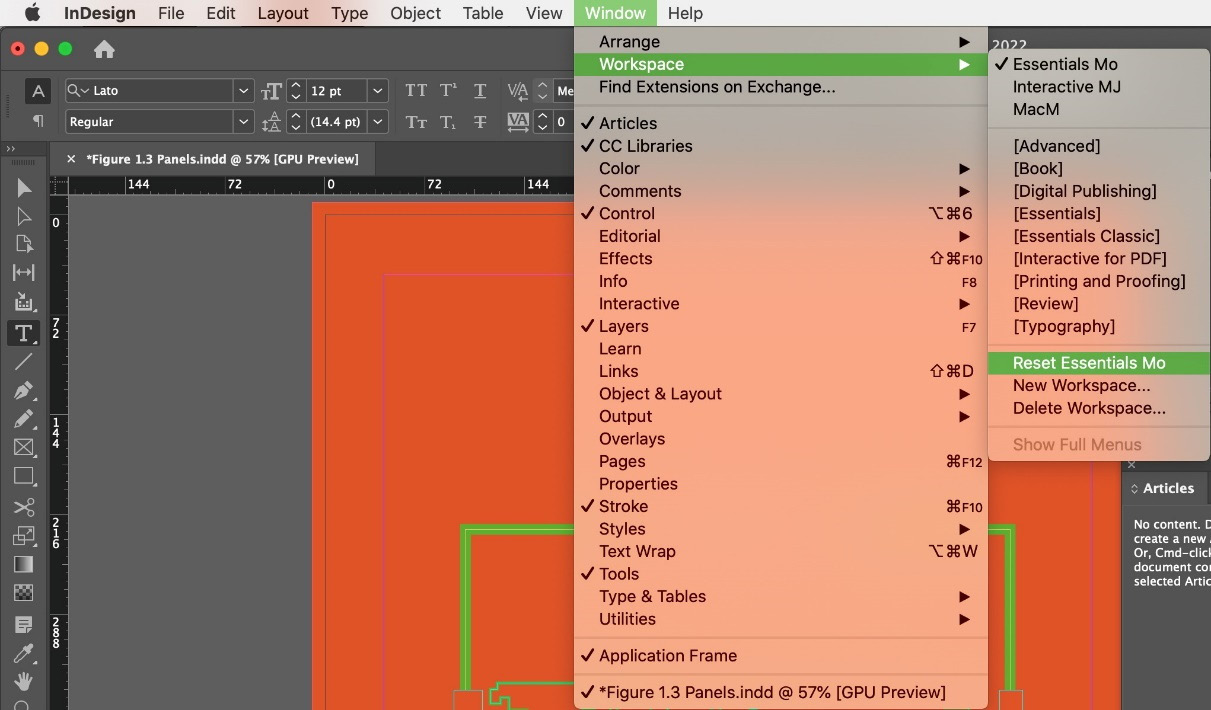Click the font size stepper arrows
Image resolution: width=1211 pixels, height=710 pixels.
[295, 91]
